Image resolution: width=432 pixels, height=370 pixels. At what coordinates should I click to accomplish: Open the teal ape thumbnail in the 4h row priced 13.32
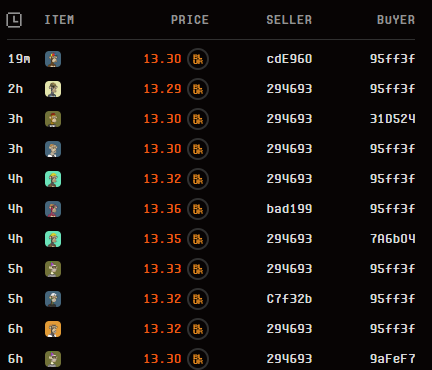click(x=53, y=179)
